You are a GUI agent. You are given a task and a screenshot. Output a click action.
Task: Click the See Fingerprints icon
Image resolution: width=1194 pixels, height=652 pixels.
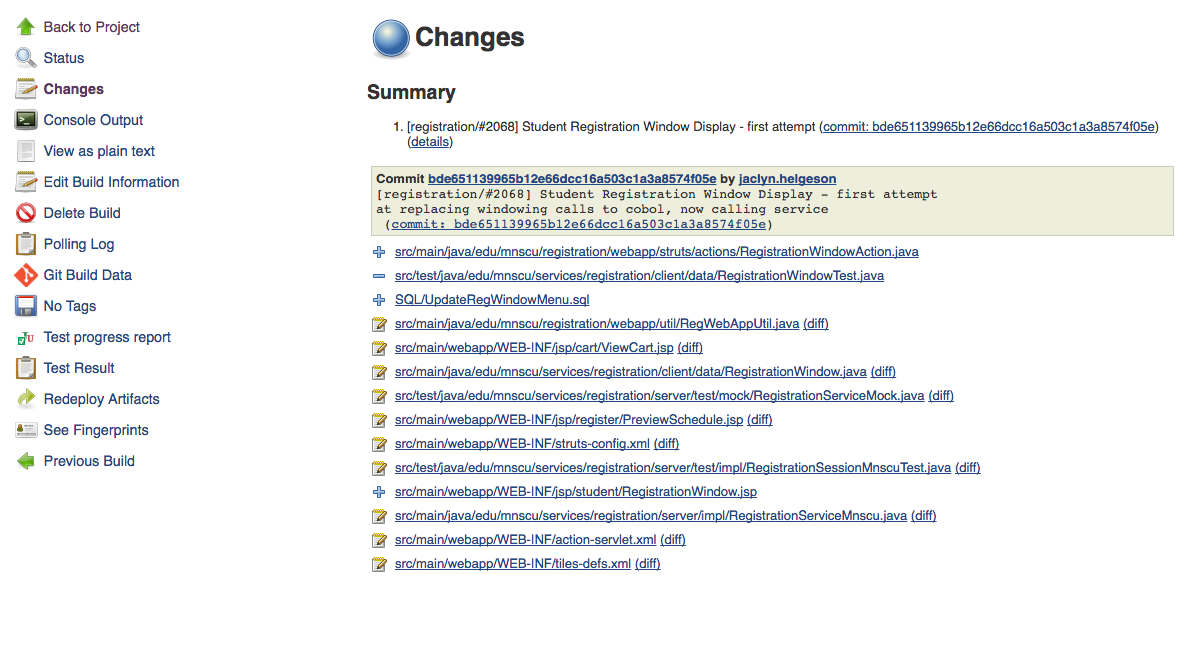[x=26, y=430]
